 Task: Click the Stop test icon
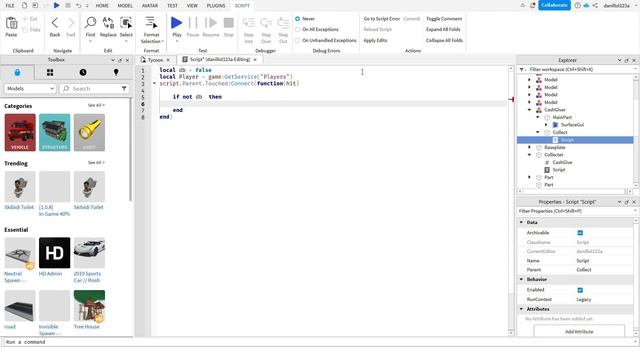[x=229, y=23]
